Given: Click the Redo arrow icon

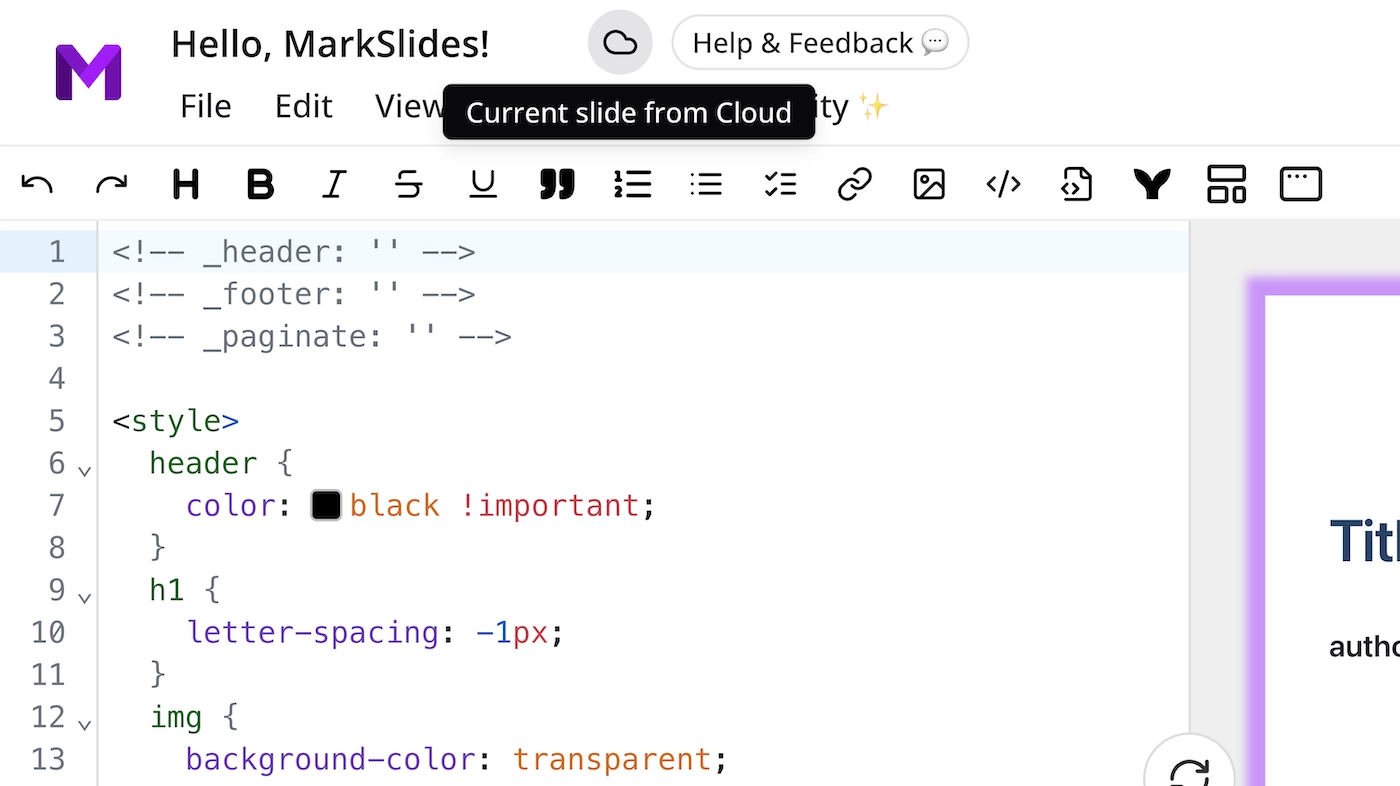Looking at the screenshot, I should pyautogui.click(x=111, y=184).
